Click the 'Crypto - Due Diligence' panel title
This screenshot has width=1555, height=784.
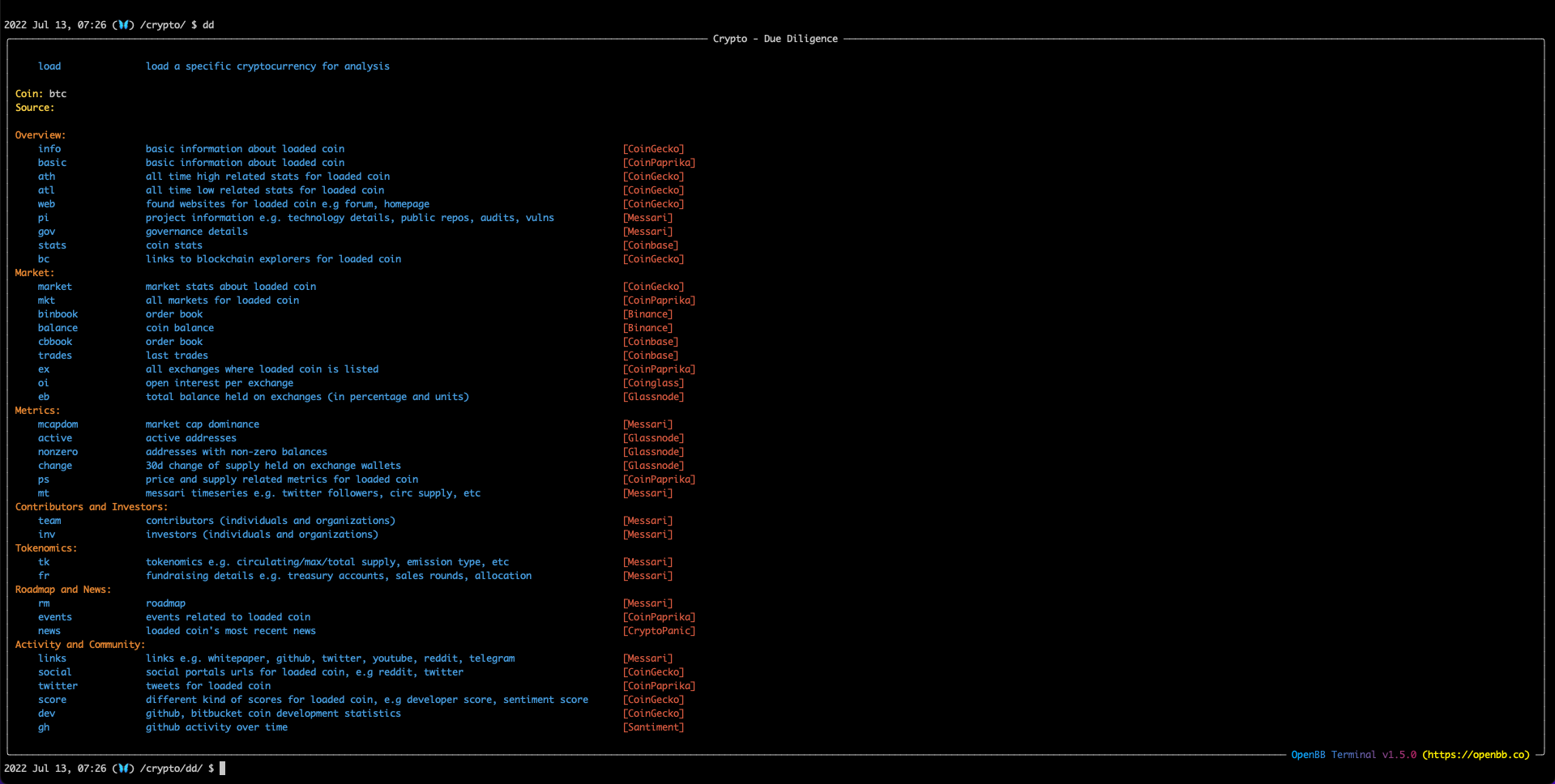775,39
